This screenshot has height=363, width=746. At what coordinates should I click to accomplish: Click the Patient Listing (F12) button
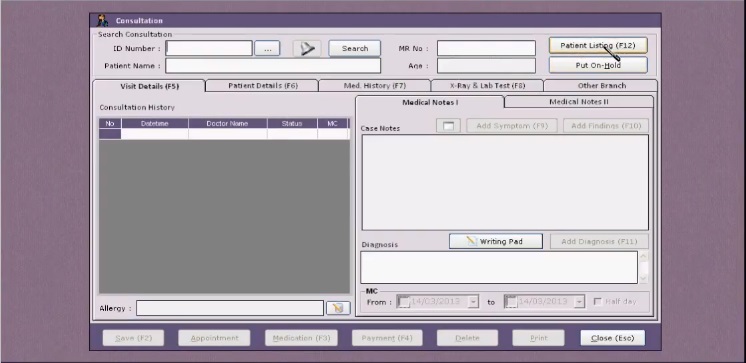598,46
